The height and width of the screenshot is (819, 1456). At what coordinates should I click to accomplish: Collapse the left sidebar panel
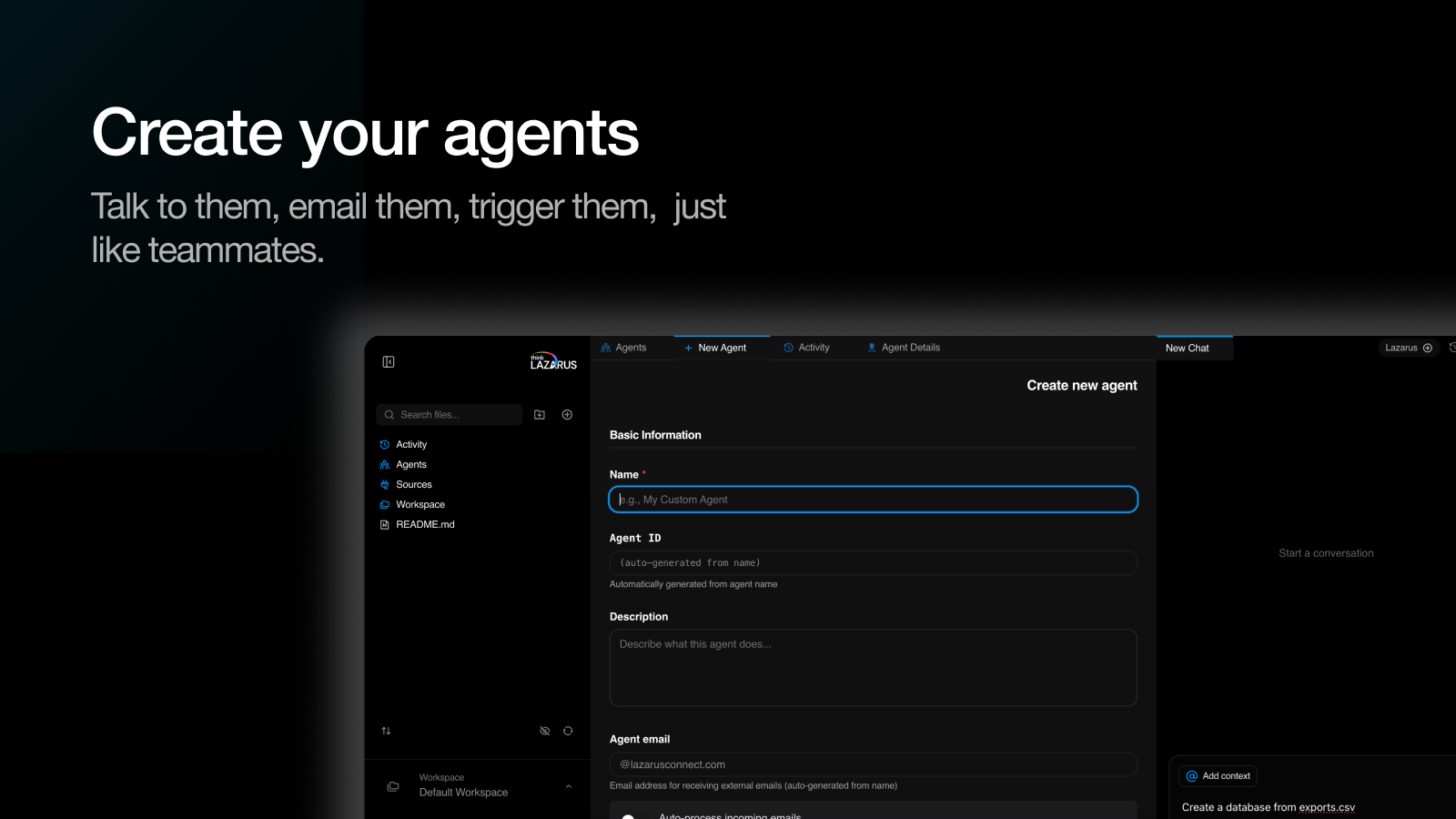(389, 361)
